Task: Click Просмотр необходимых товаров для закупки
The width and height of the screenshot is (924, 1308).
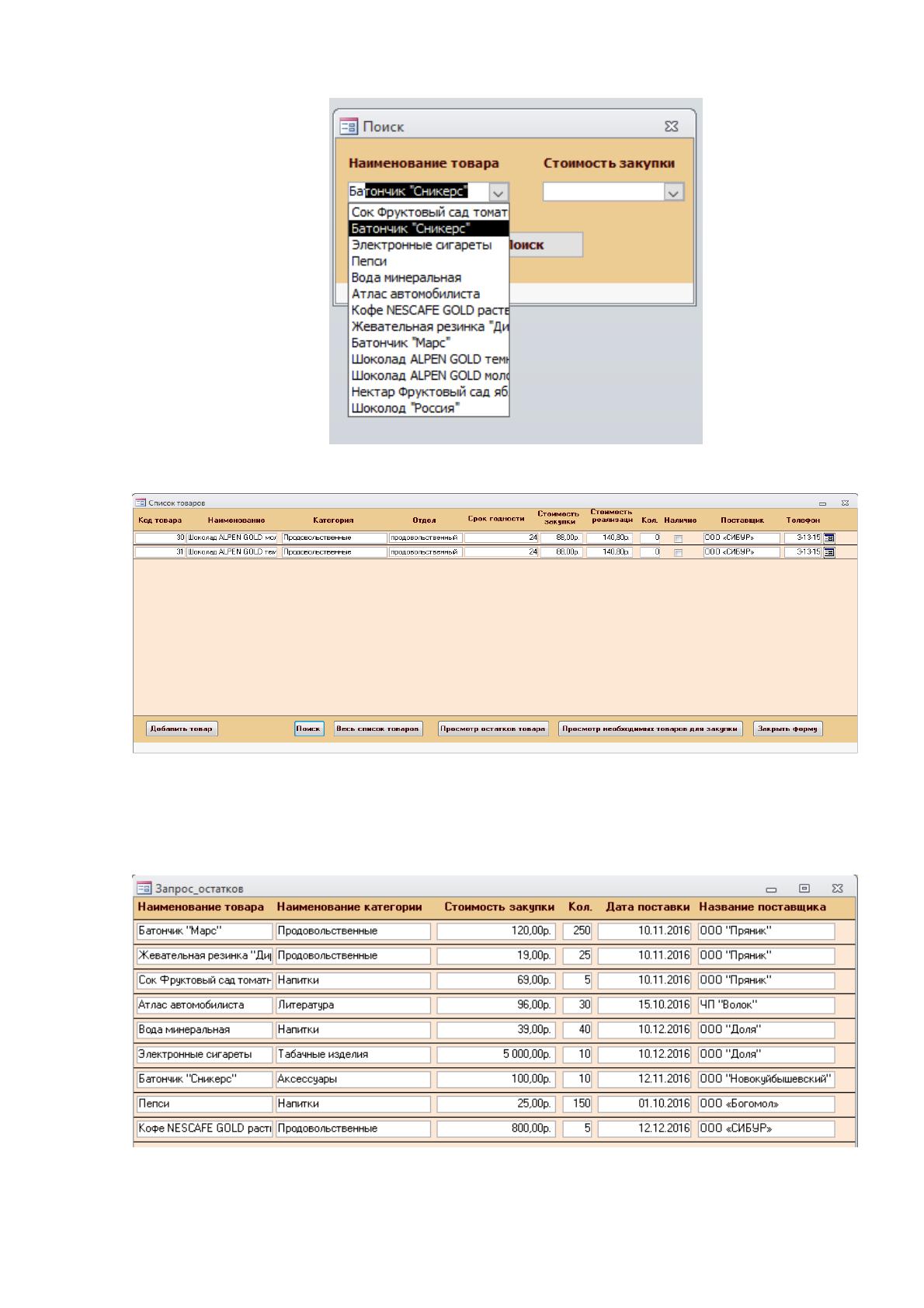Action: [651, 729]
